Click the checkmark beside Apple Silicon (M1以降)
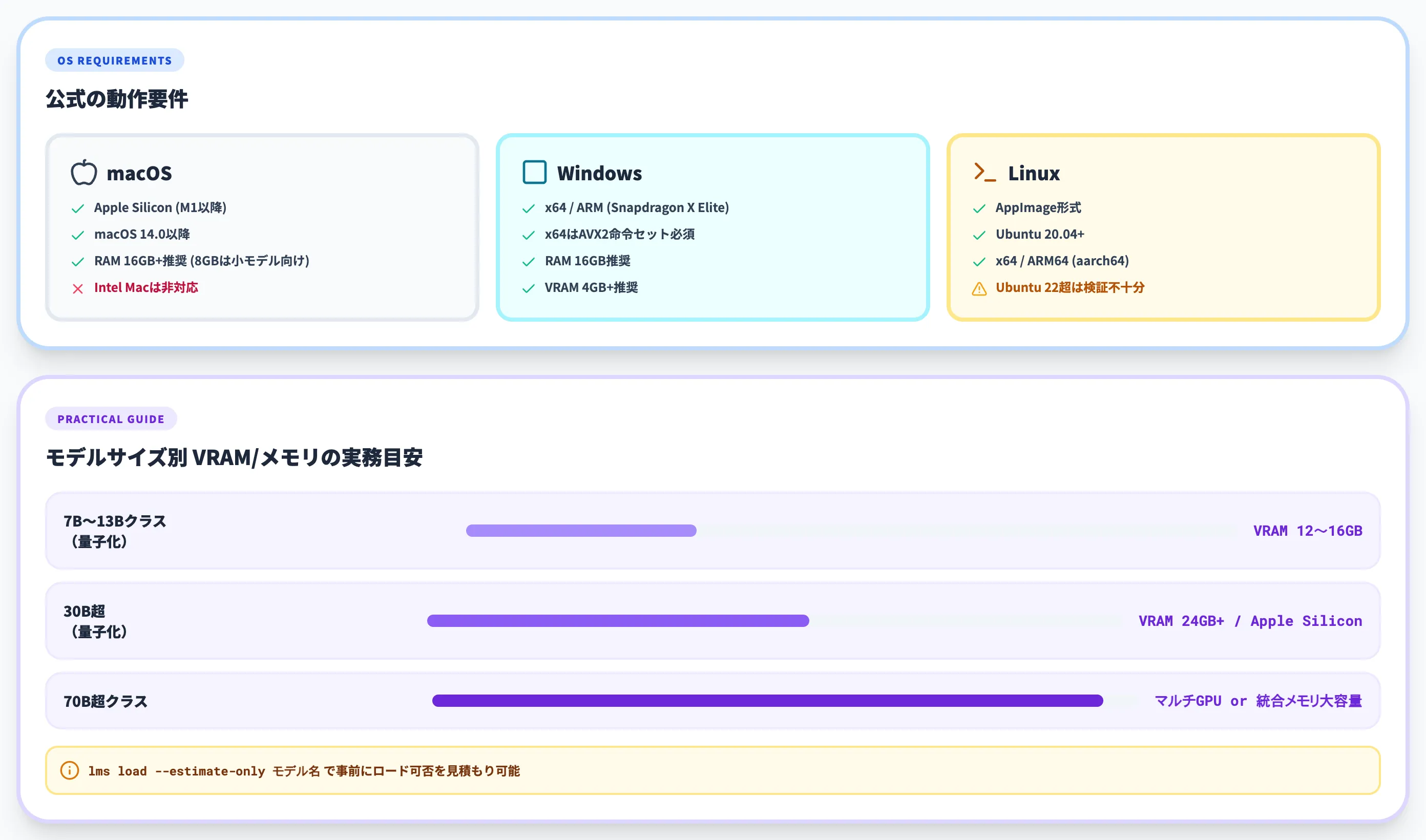The image size is (1426, 840). coord(78,208)
